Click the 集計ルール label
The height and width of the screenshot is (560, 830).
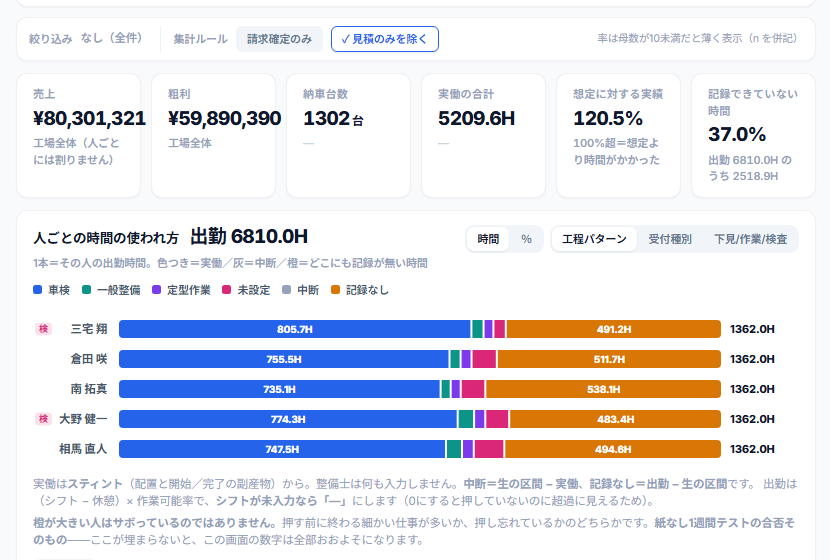(200, 39)
